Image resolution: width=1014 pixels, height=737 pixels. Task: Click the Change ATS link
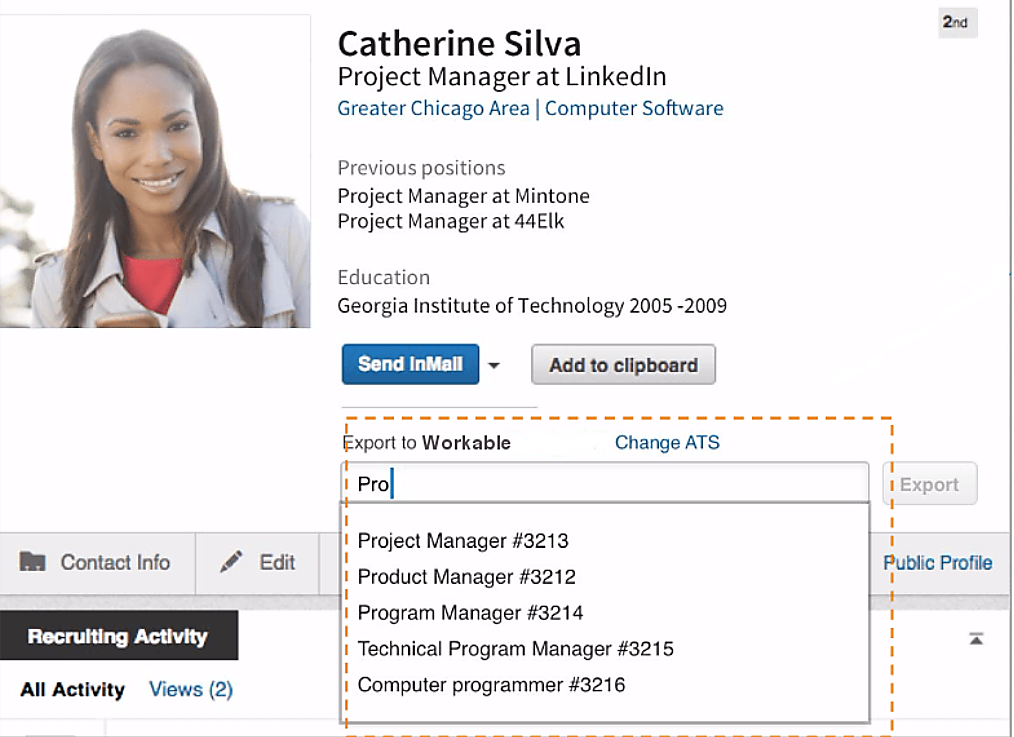coord(667,442)
